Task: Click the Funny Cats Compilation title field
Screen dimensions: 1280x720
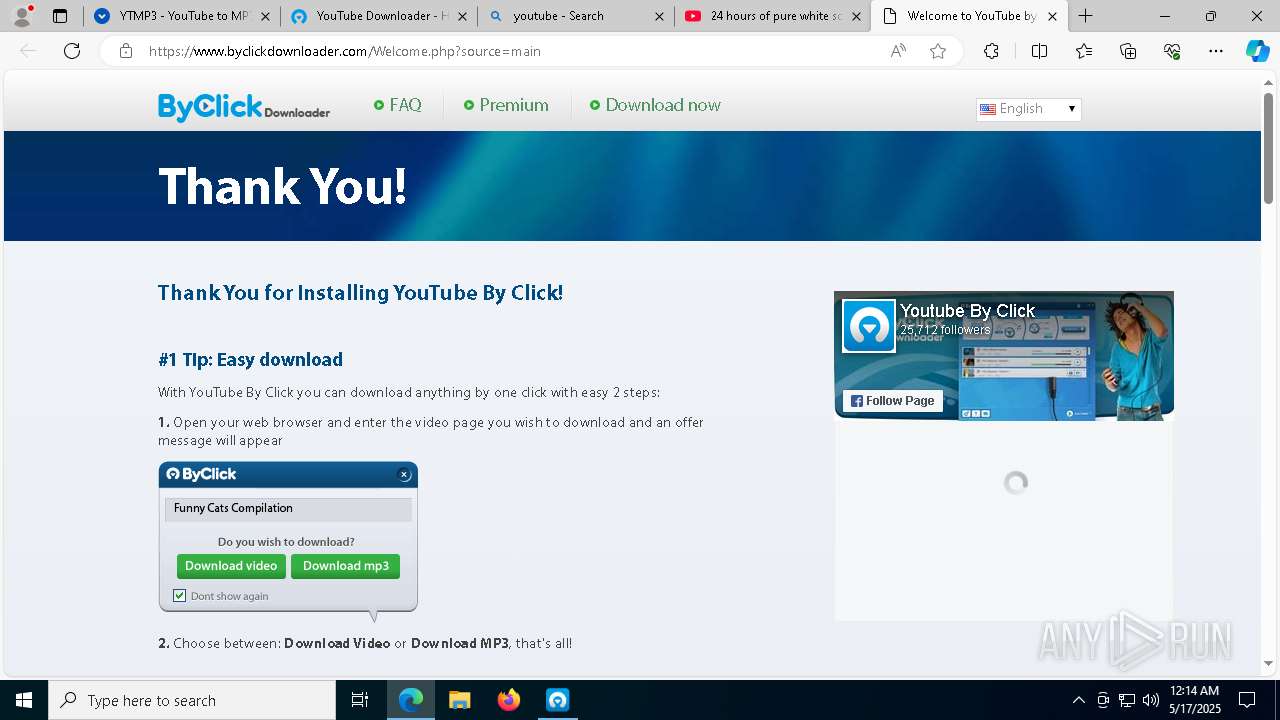Action: [288, 508]
